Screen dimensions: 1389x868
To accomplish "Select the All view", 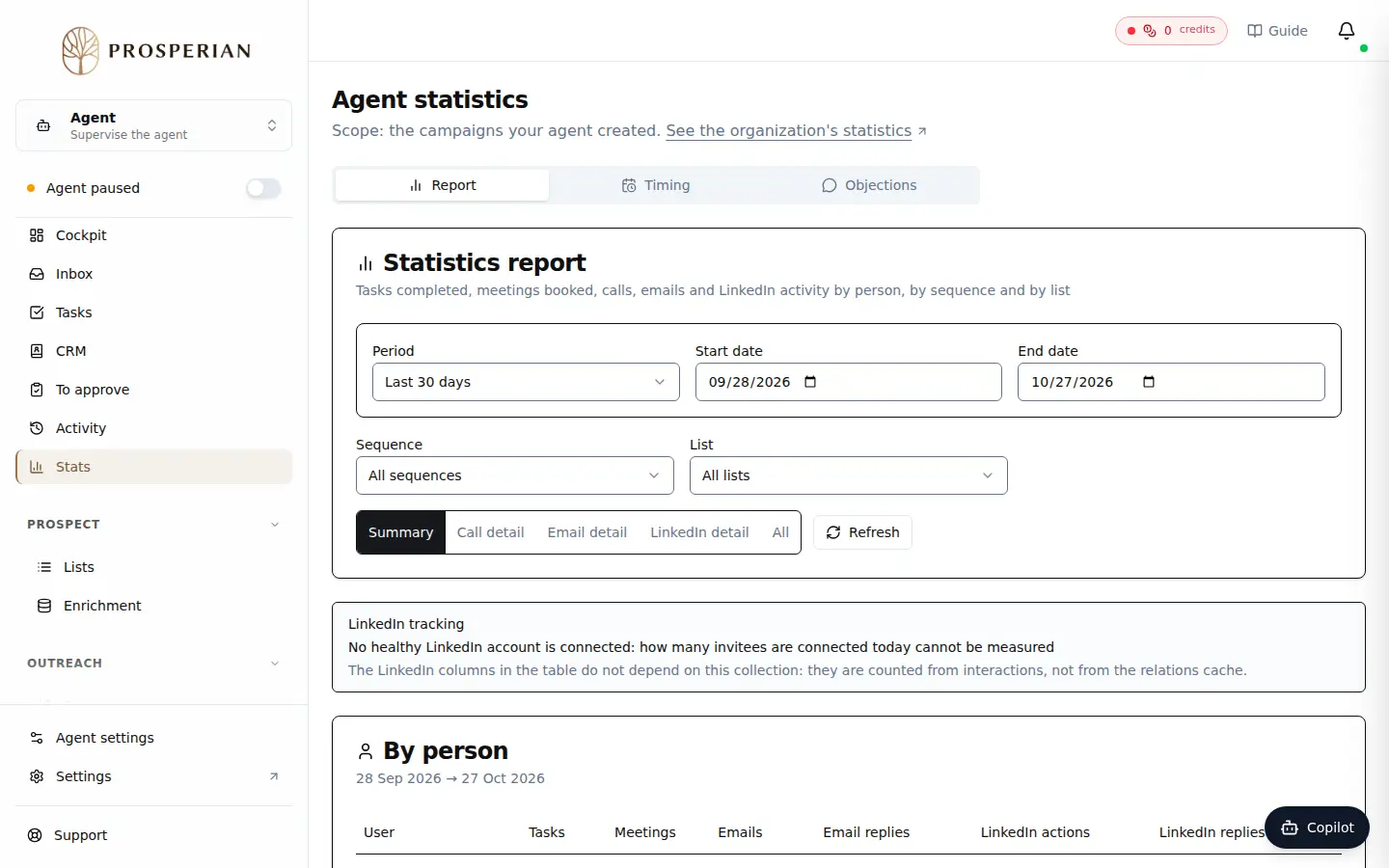I will [x=781, y=532].
